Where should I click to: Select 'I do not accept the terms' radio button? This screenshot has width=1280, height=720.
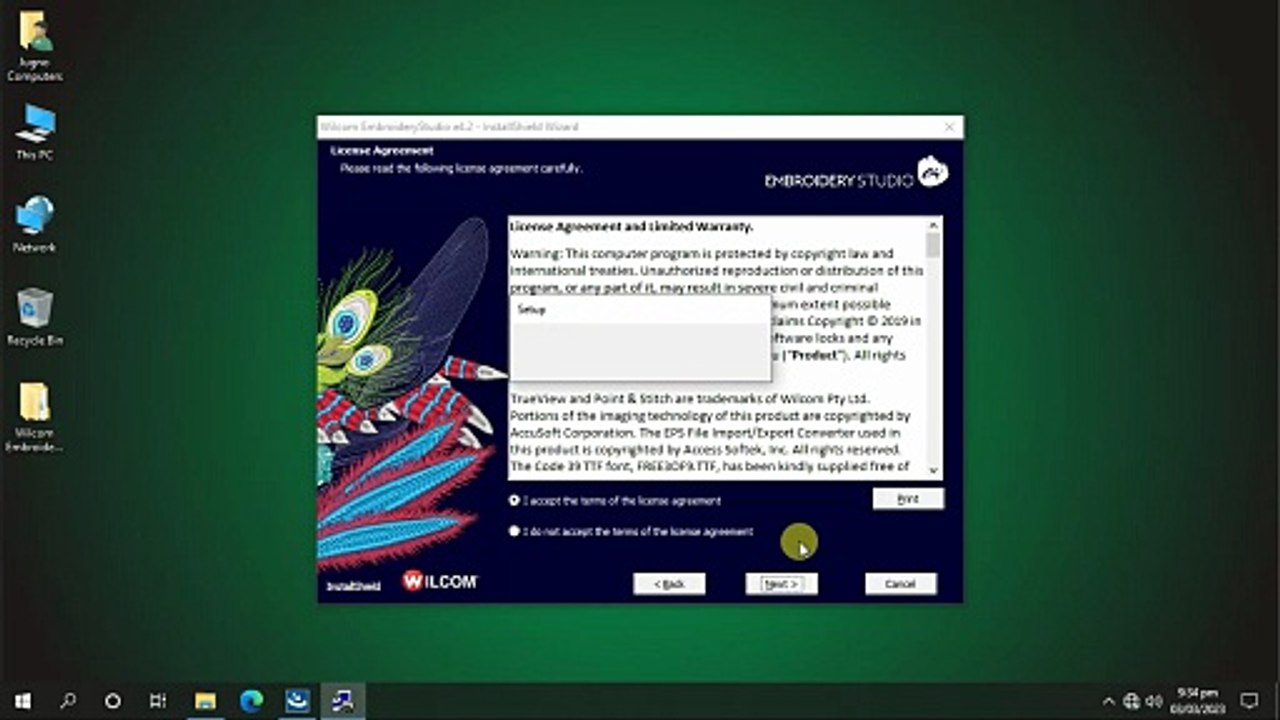click(x=514, y=531)
